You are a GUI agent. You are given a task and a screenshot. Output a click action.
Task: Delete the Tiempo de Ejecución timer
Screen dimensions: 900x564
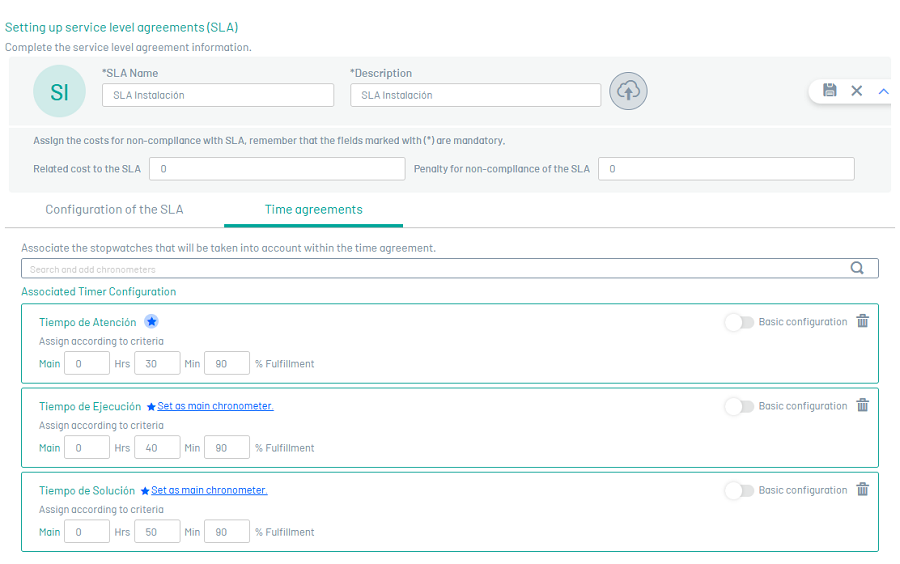point(863,405)
